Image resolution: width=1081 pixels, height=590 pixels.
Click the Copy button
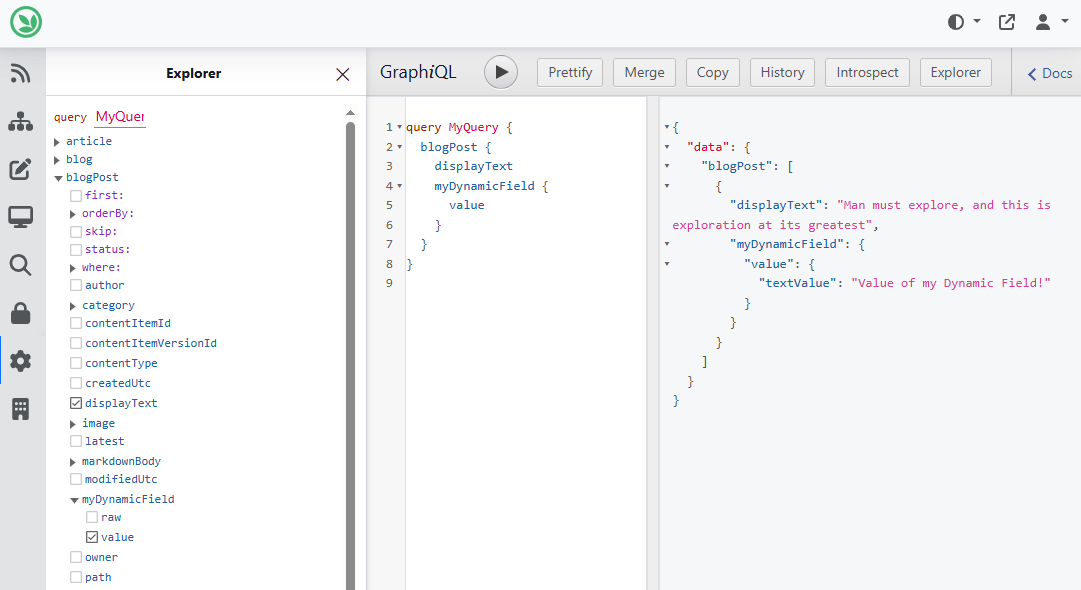point(713,72)
